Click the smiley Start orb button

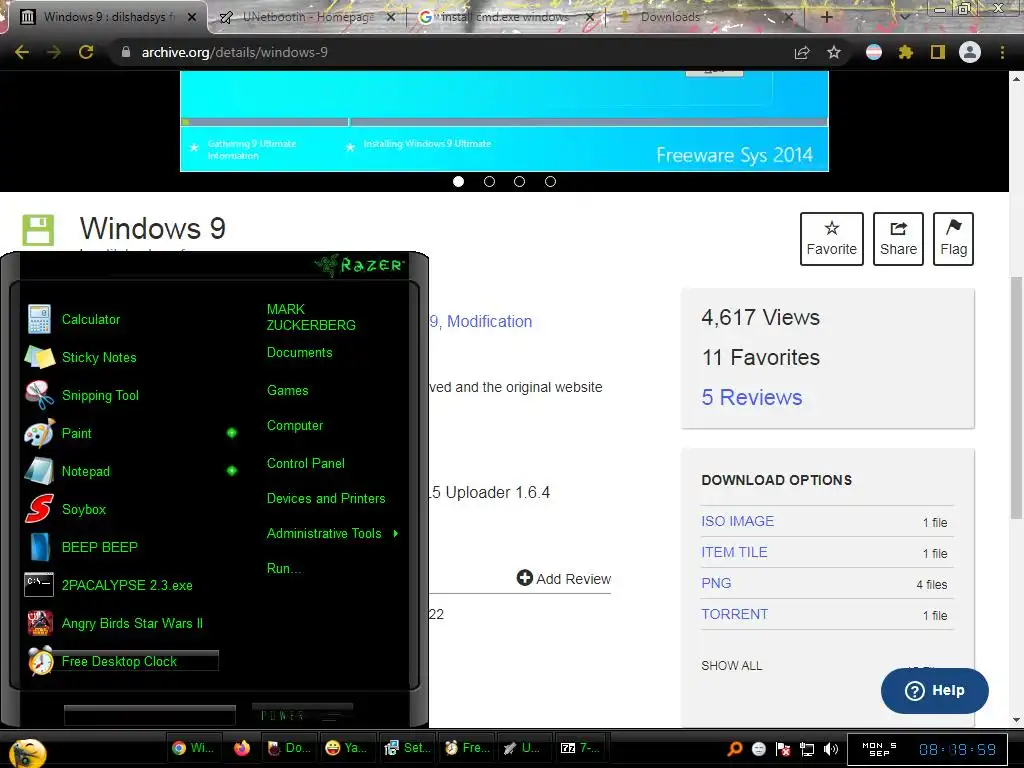pos(28,752)
